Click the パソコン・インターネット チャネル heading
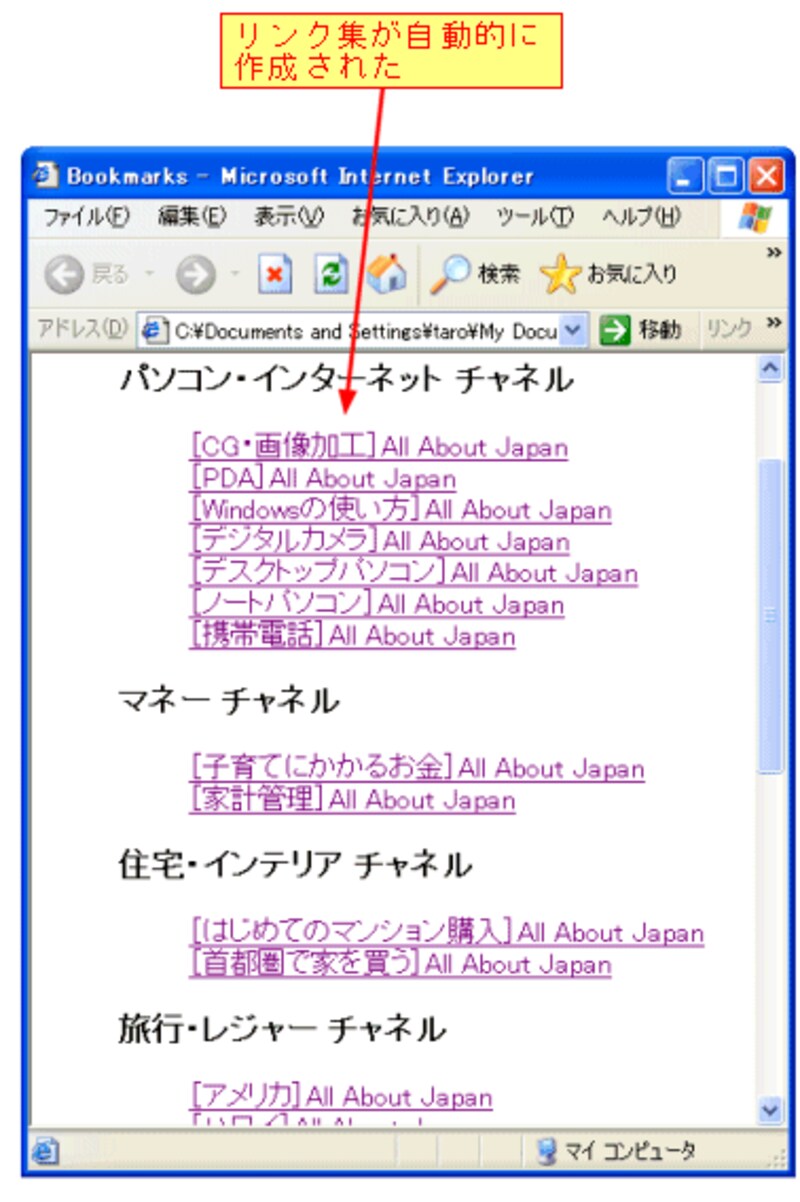 (x=346, y=380)
